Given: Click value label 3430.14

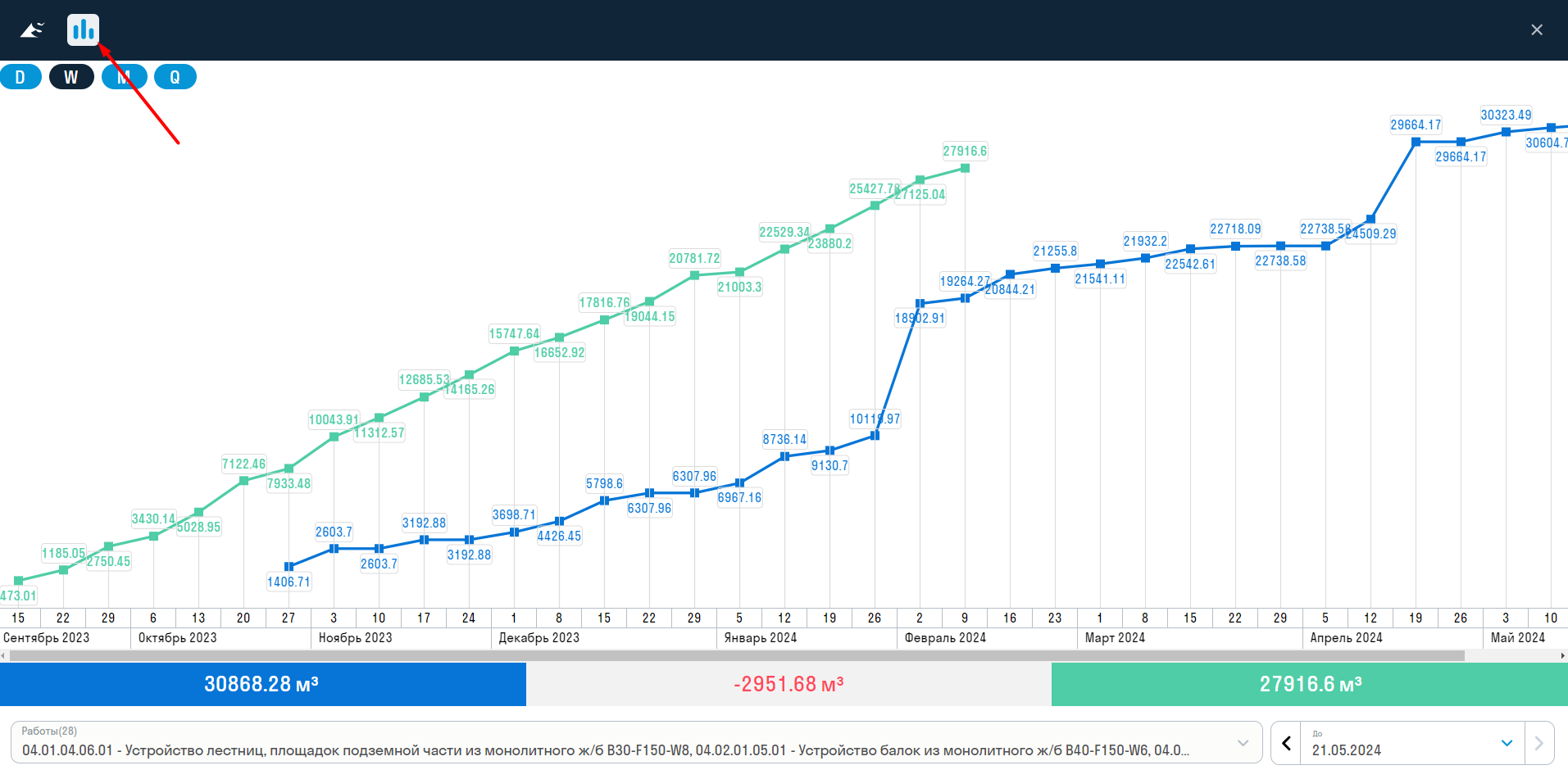Looking at the screenshot, I should pos(153,519).
